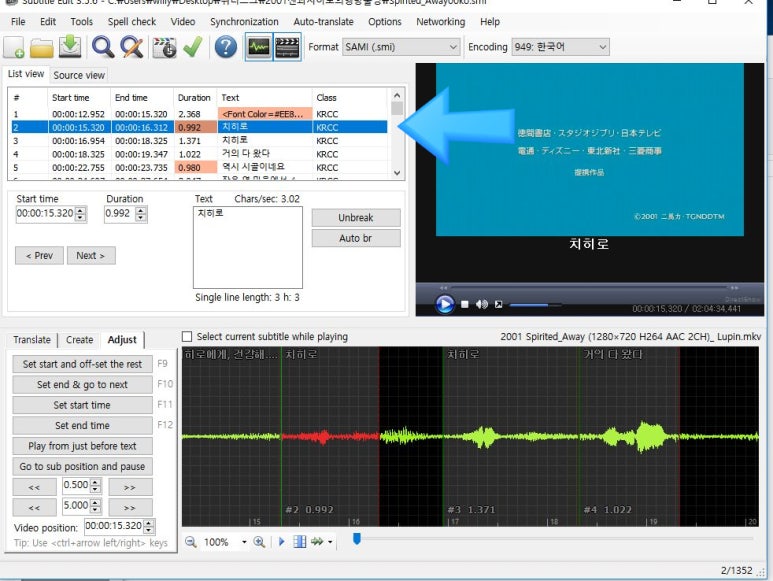
Task: Click Set end & go to next
Action: click(82, 384)
